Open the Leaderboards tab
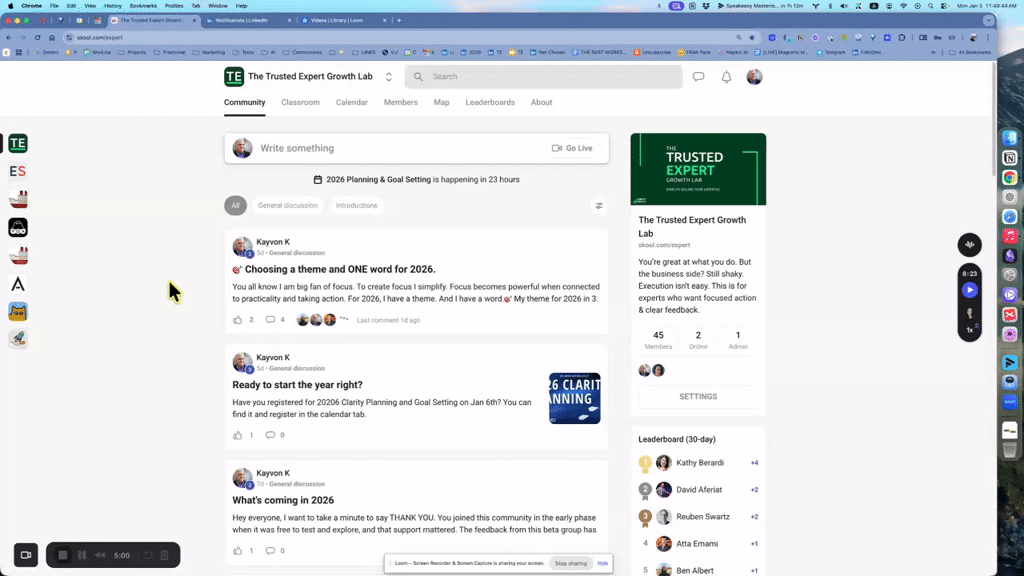The width and height of the screenshot is (1024, 576). tap(490, 103)
